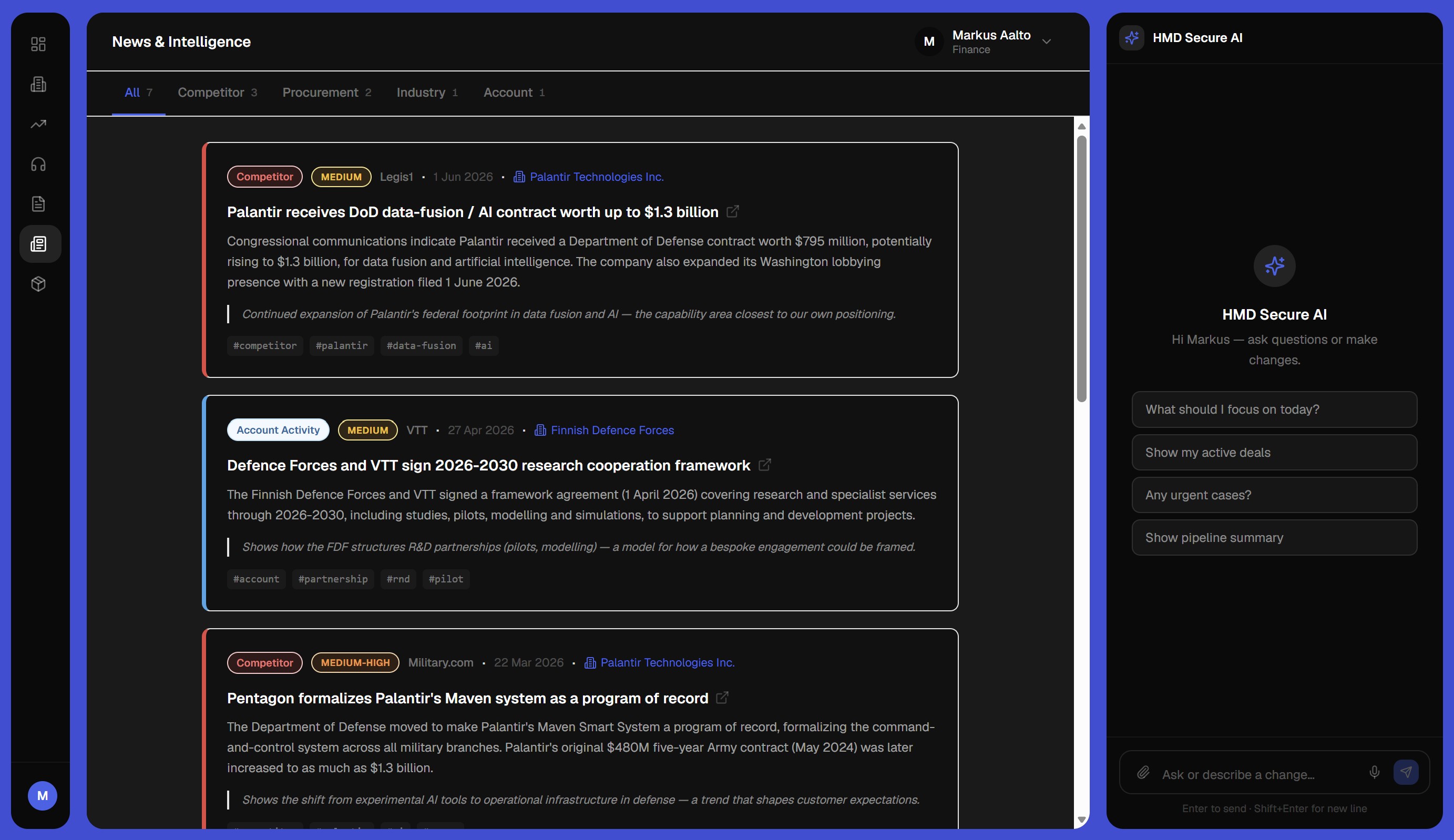Activate the microphone icon in chat input

pyautogui.click(x=1375, y=773)
